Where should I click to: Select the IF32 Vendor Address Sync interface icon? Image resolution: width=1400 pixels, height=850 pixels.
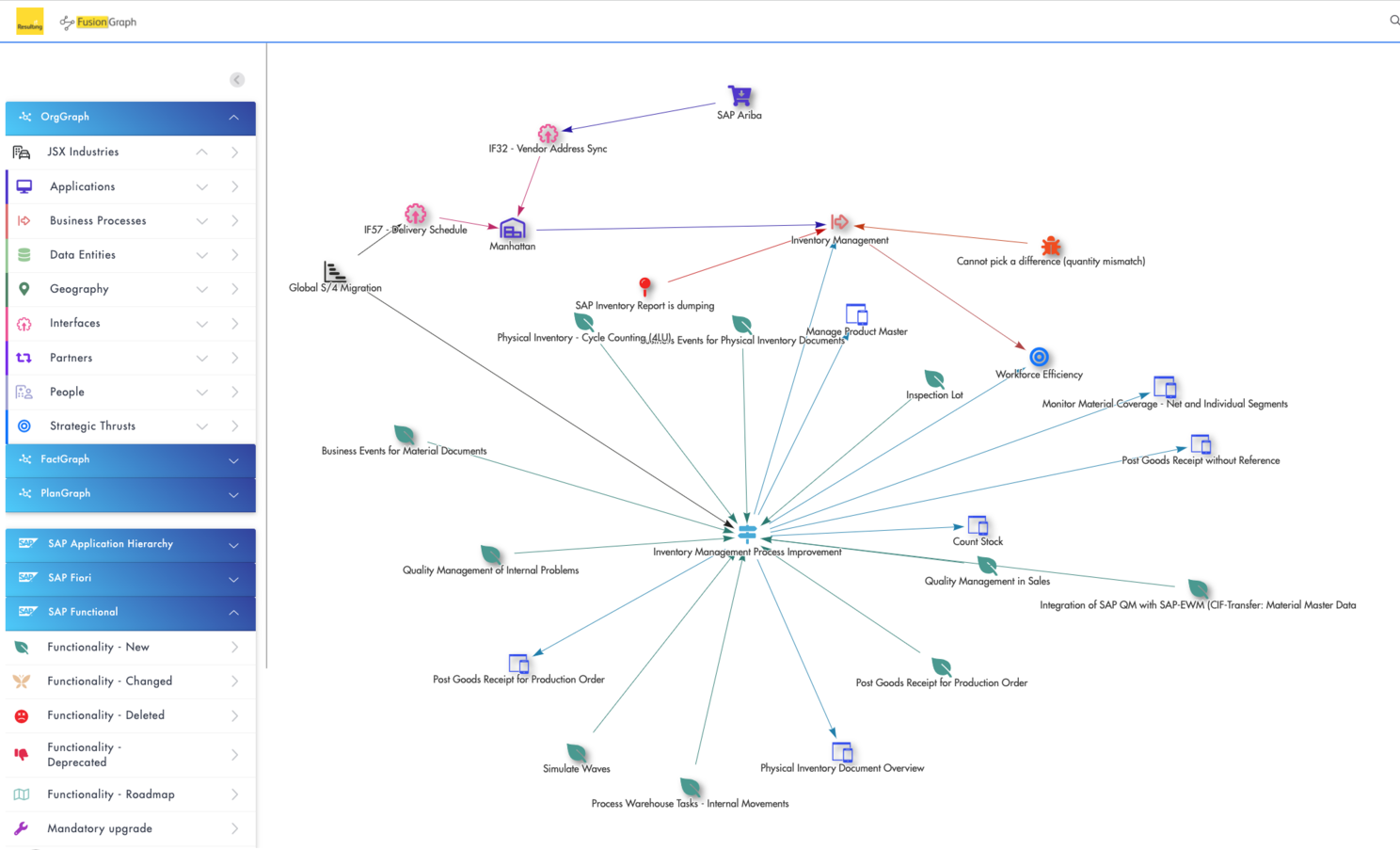[x=548, y=134]
